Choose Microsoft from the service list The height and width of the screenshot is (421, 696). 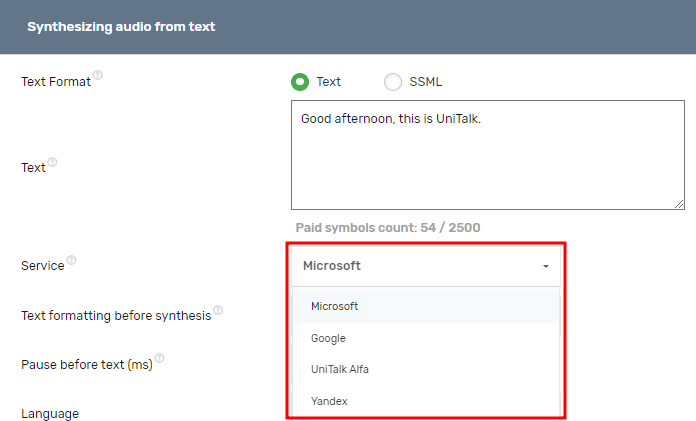pyautogui.click(x=335, y=306)
